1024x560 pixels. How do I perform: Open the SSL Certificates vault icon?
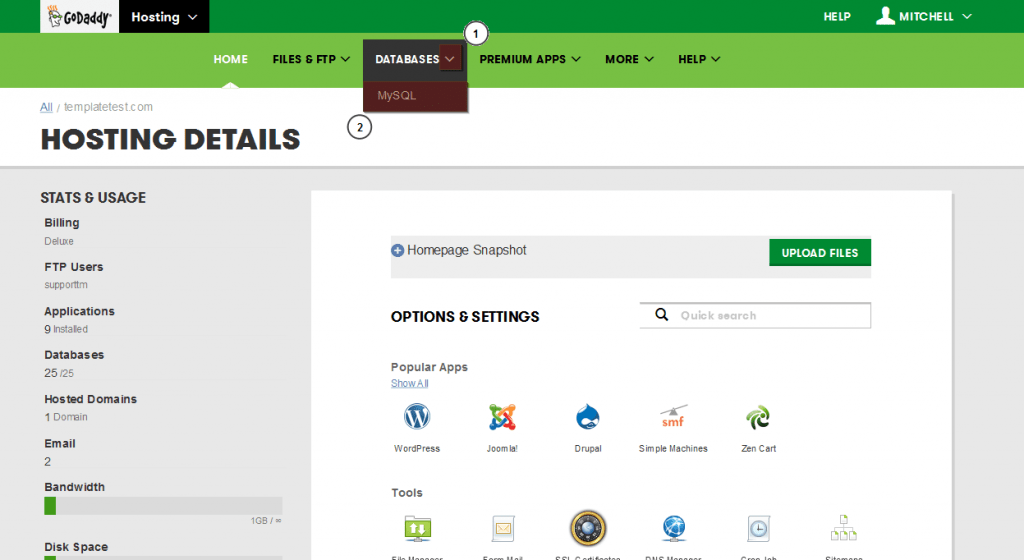point(588,528)
